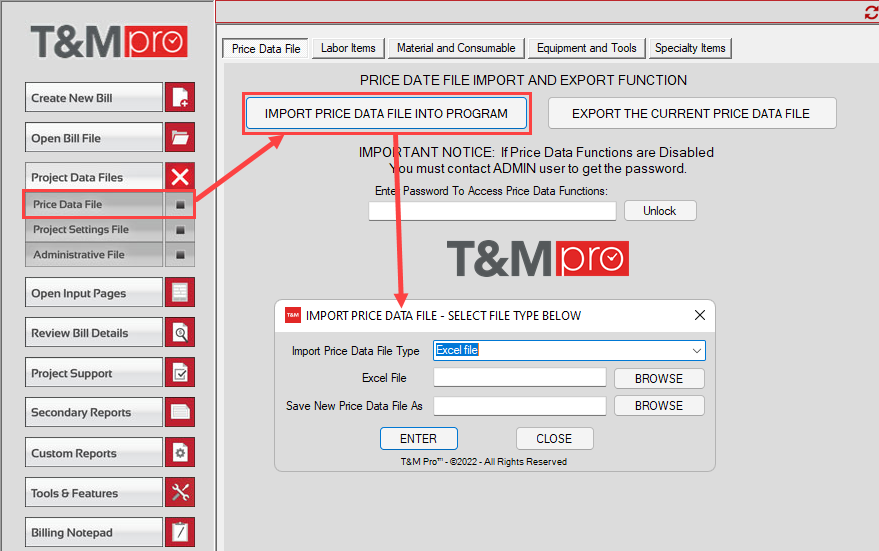Click the Open Input Pages sheet icon
Viewport: 879px width, 551px height.
click(180, 292)
